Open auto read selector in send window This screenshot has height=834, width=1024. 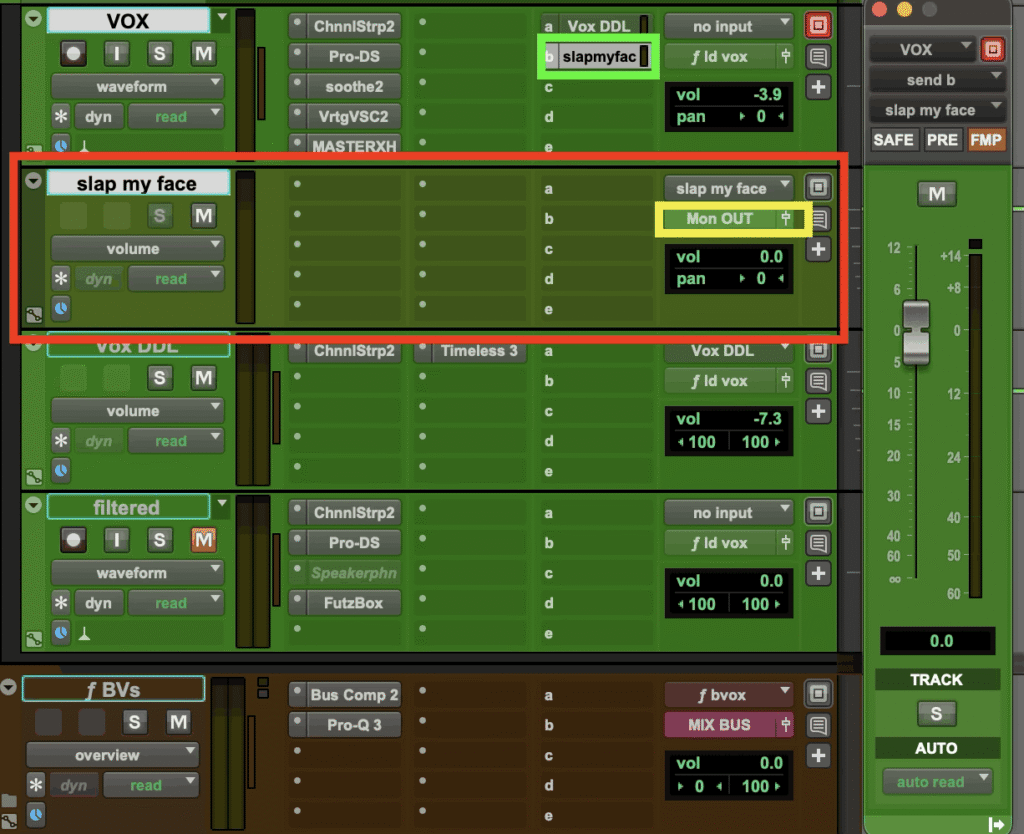point(937,781)
